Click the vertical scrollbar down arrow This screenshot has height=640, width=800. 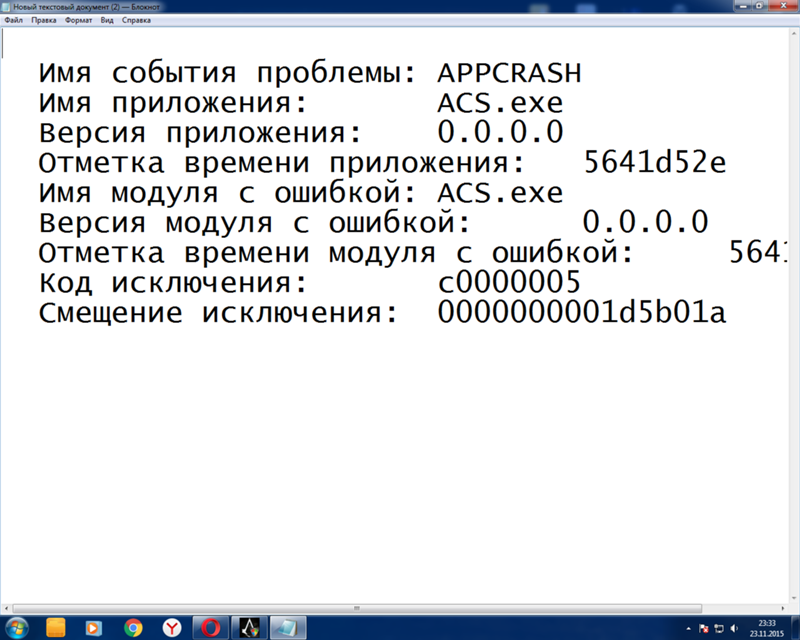(x=794, y=599)
